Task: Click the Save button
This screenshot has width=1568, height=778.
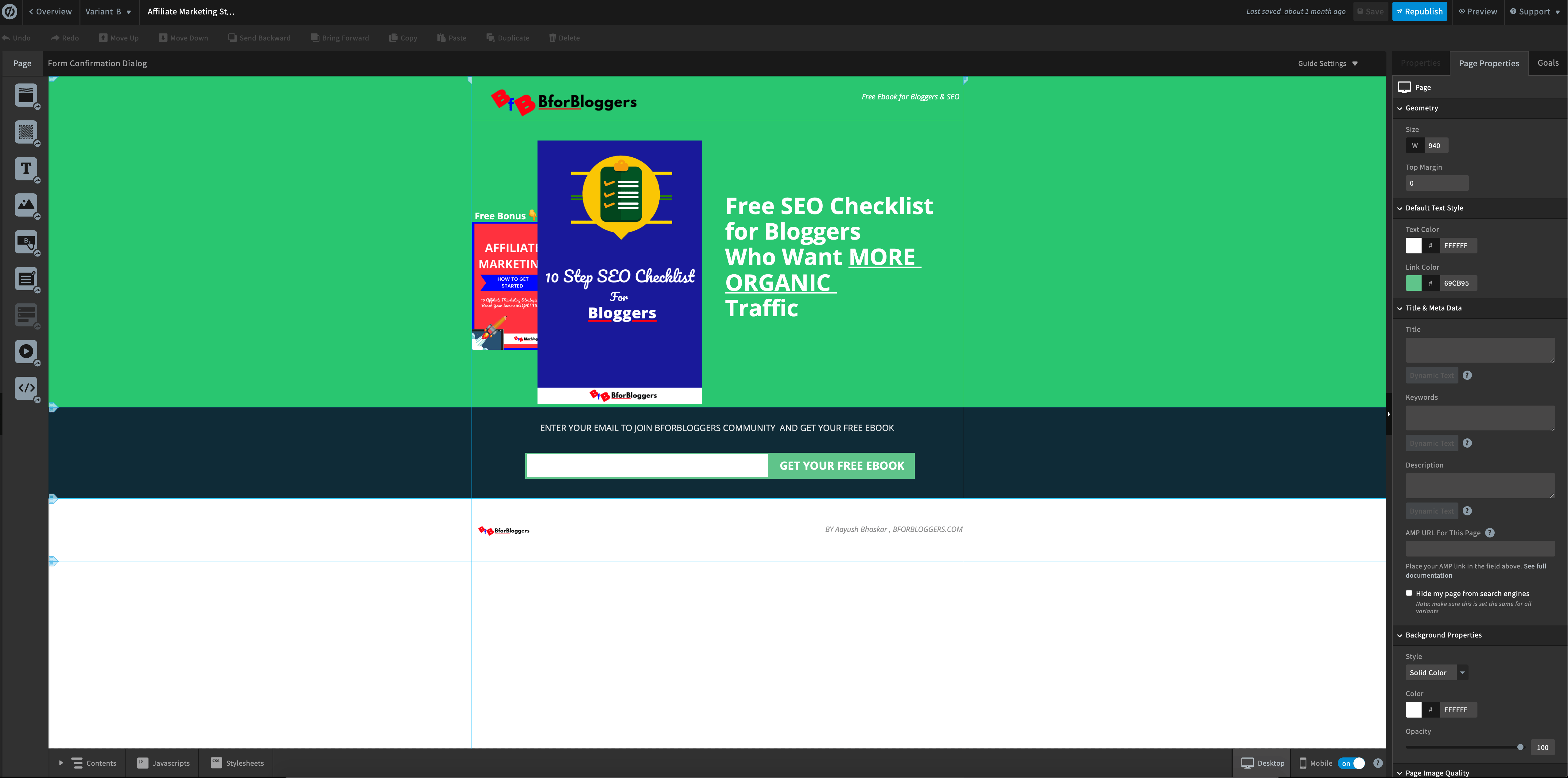Action: (1370, 12)
